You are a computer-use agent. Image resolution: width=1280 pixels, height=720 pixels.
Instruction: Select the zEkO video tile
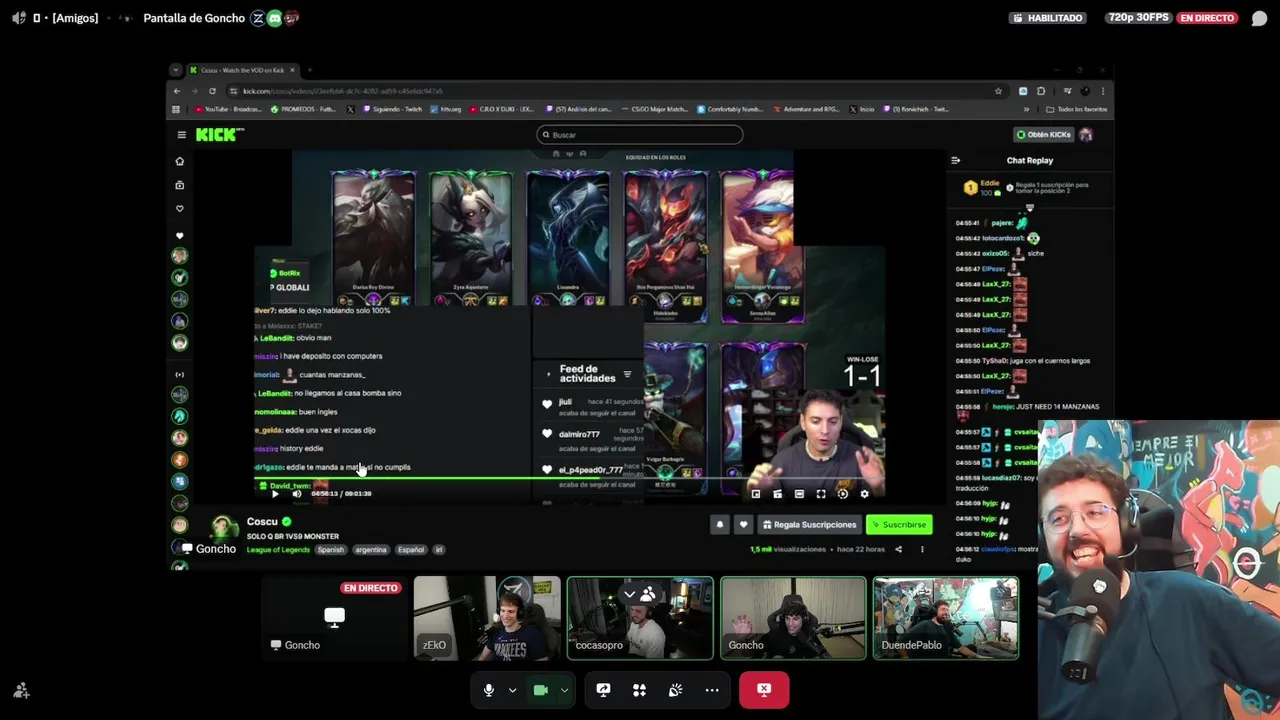[487, 618]
